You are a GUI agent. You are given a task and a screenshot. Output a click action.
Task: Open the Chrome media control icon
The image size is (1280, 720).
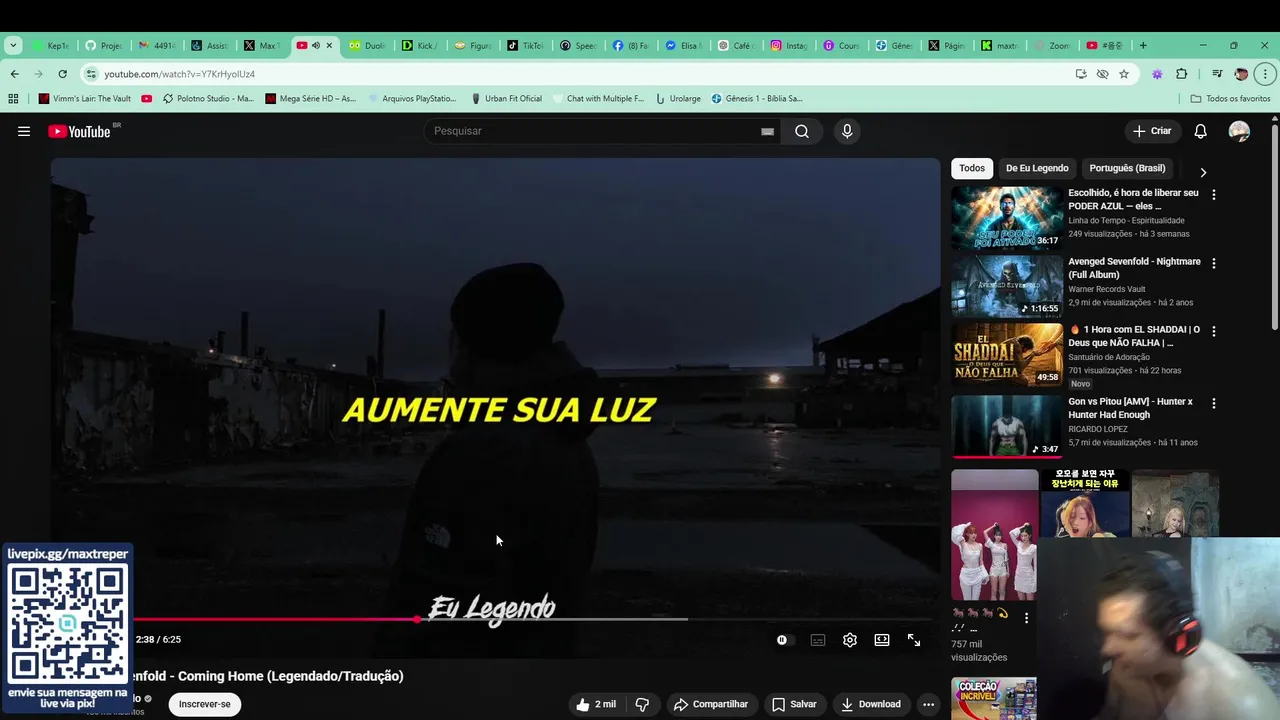pos(1217,74)
